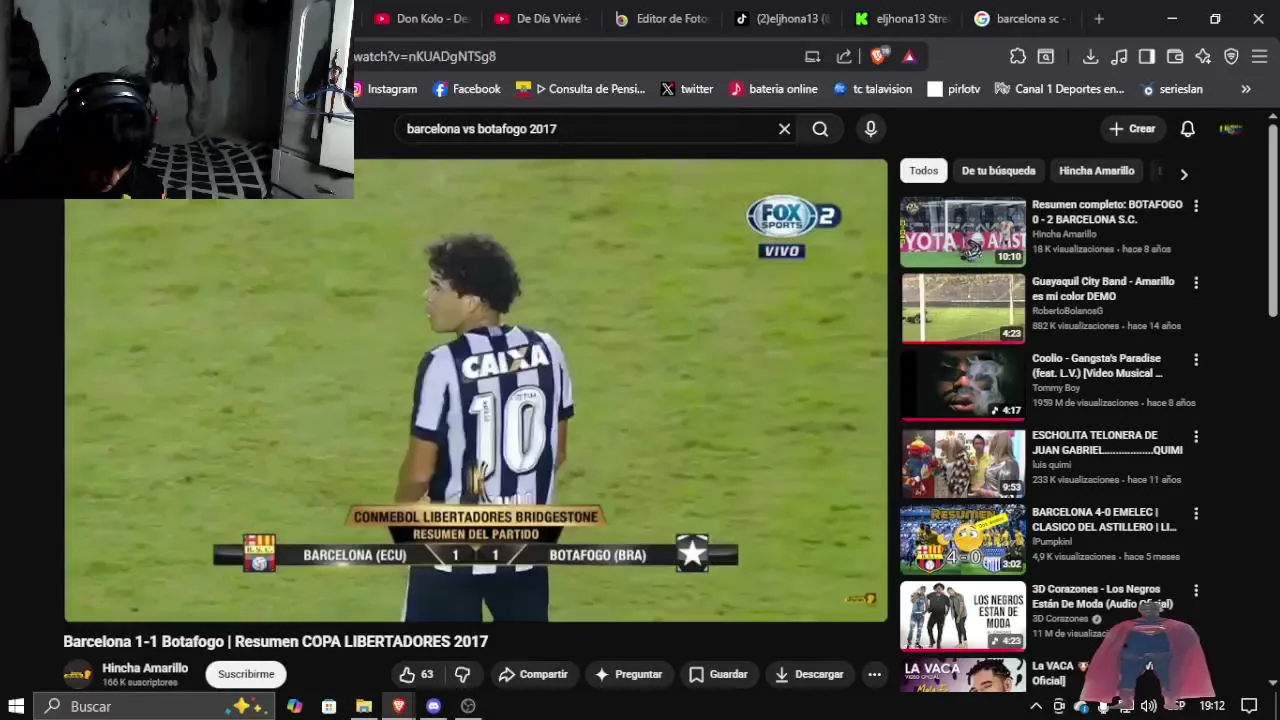The height and width of the screenshot is (720, 1280).
Task: Open a new browser tab
Action: point(1099,19)
